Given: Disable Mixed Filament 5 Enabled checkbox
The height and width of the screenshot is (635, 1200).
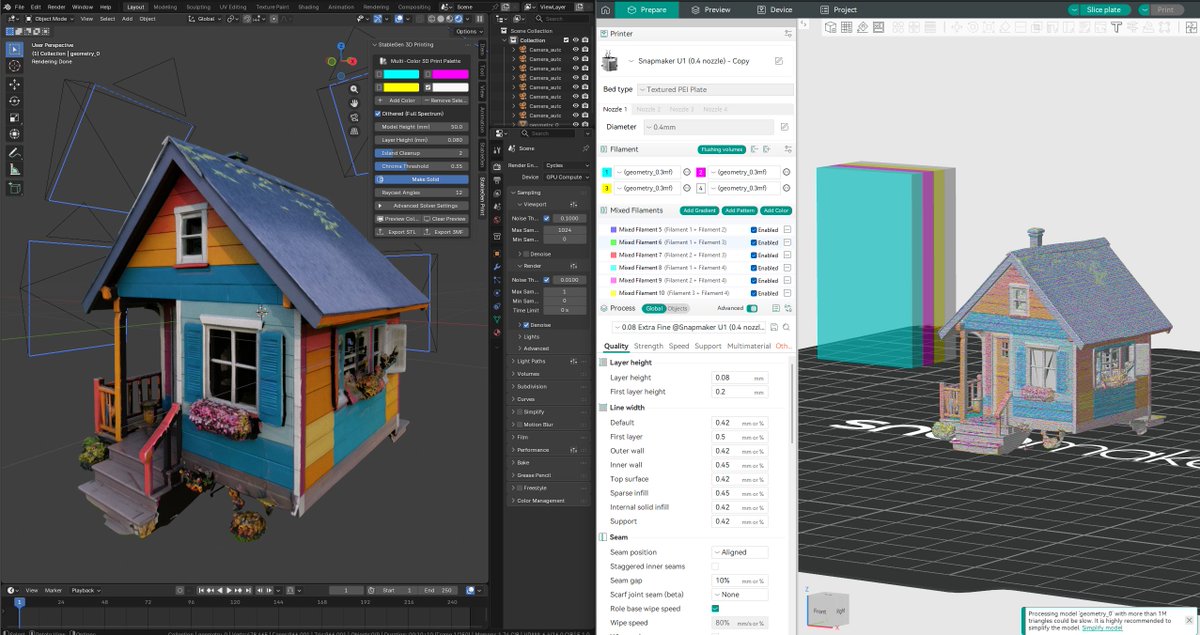Looking at the screenshot, I should tap(752, 229).
